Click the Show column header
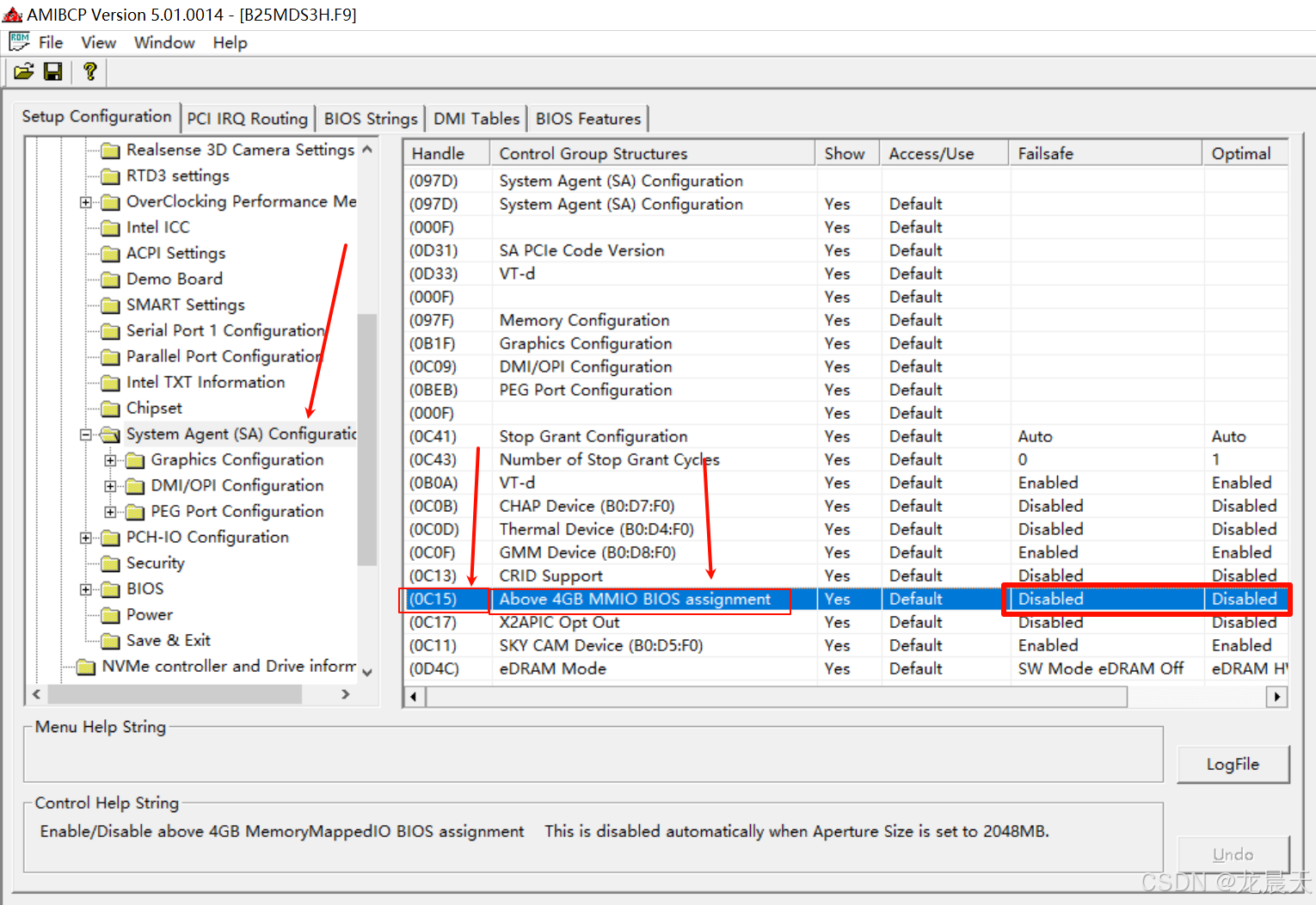1316x905 pixels. [846, 153]
